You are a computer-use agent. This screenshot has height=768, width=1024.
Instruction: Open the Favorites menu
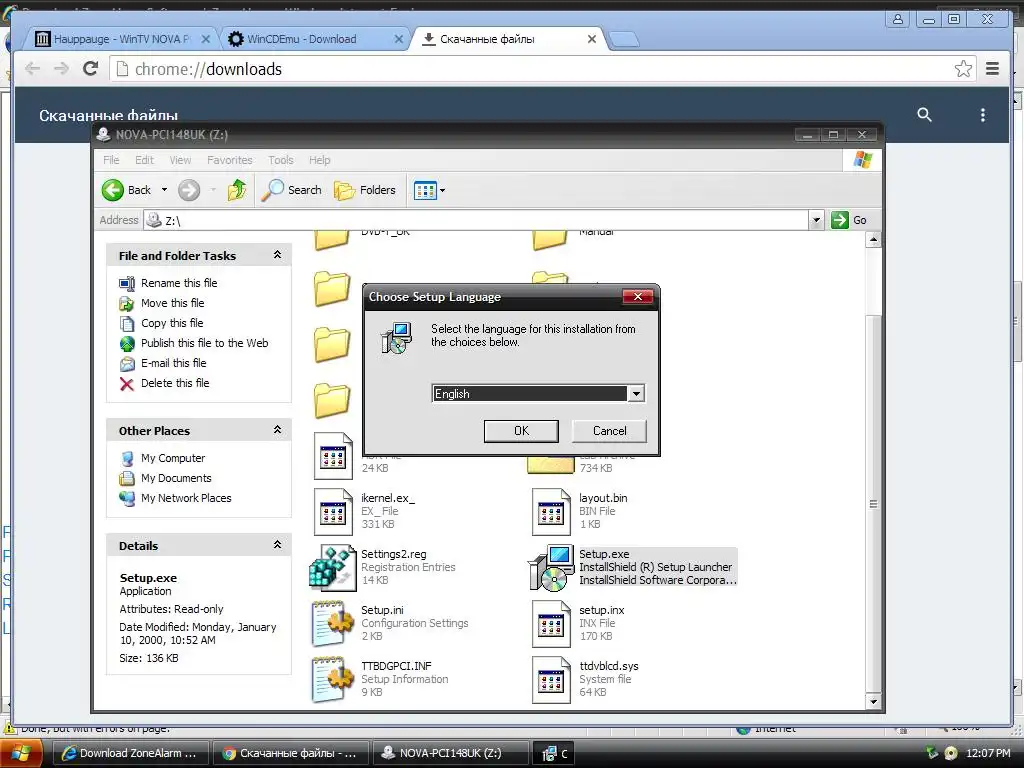click(x=229, y=160)
